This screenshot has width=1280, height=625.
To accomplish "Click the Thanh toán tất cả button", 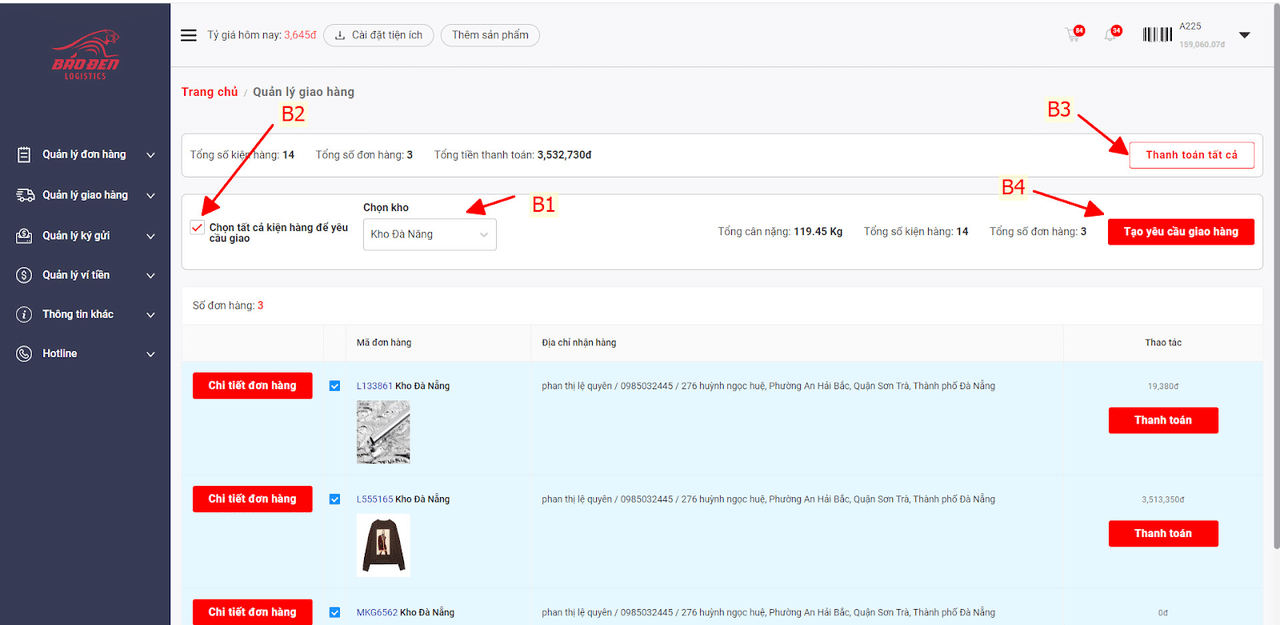I will 1191,155.
